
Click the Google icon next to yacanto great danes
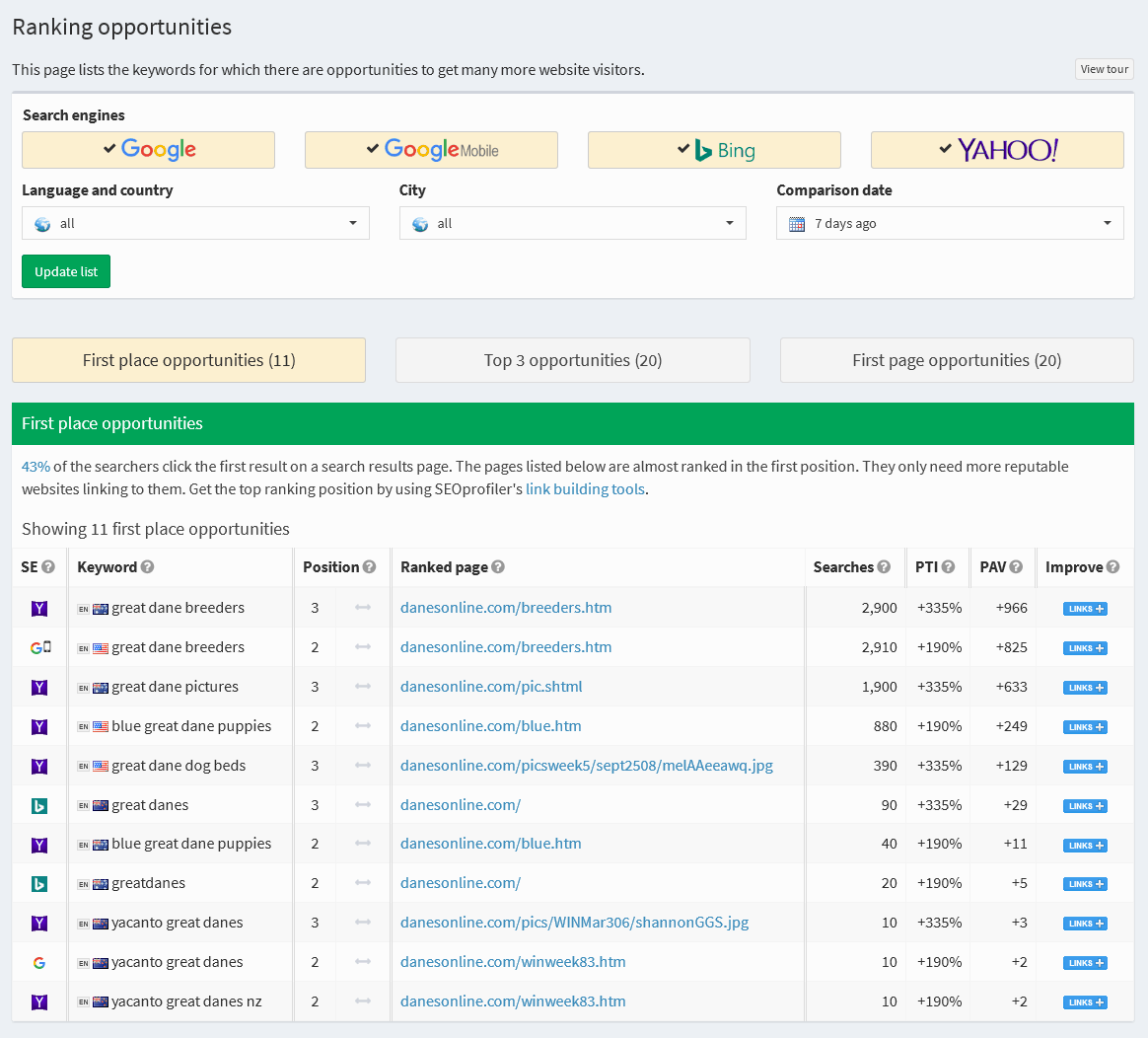pos(39,962)
